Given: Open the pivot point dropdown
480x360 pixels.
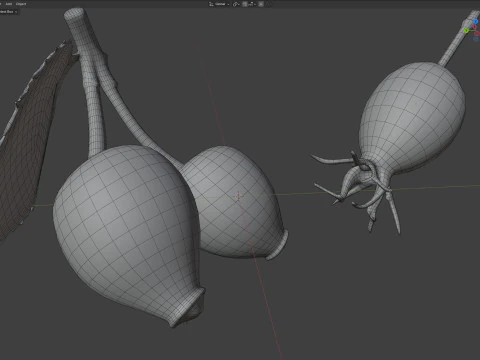Looking at the screenshot, I should pos(236,4).
